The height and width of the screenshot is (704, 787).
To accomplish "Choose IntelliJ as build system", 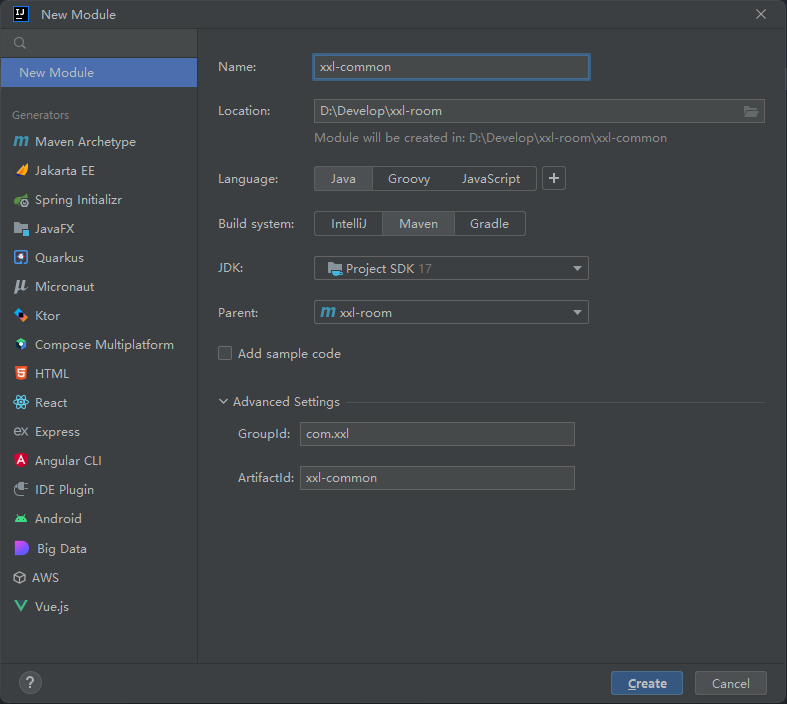I will pyautogui.click(x=349, y=223).
